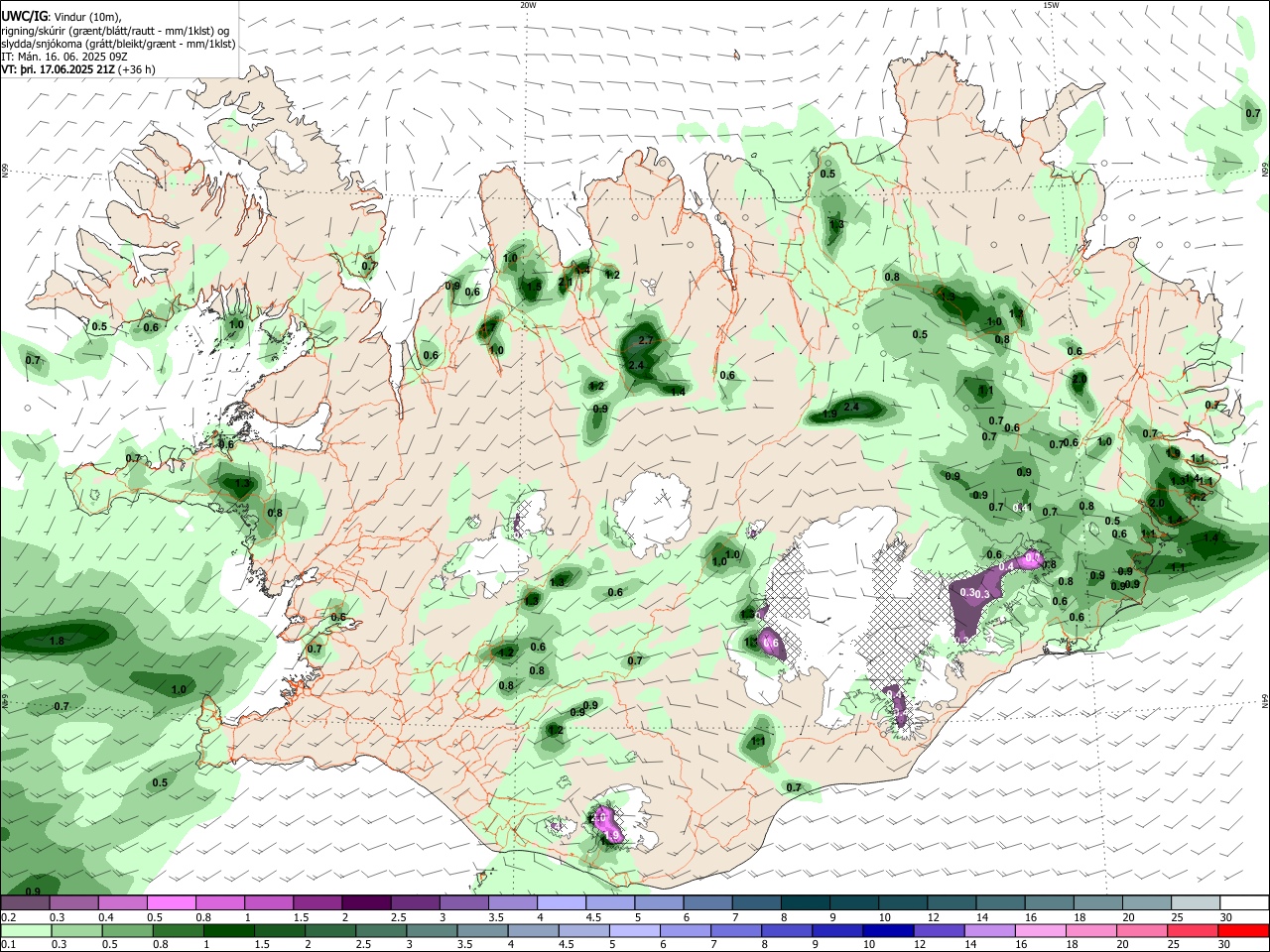The width and height of the screenshot is (1270, 952).
Task: Click the bright pink 0.5–0.8 swatch in snow legend
Action: pyautogui.click(x=173, y=903)
